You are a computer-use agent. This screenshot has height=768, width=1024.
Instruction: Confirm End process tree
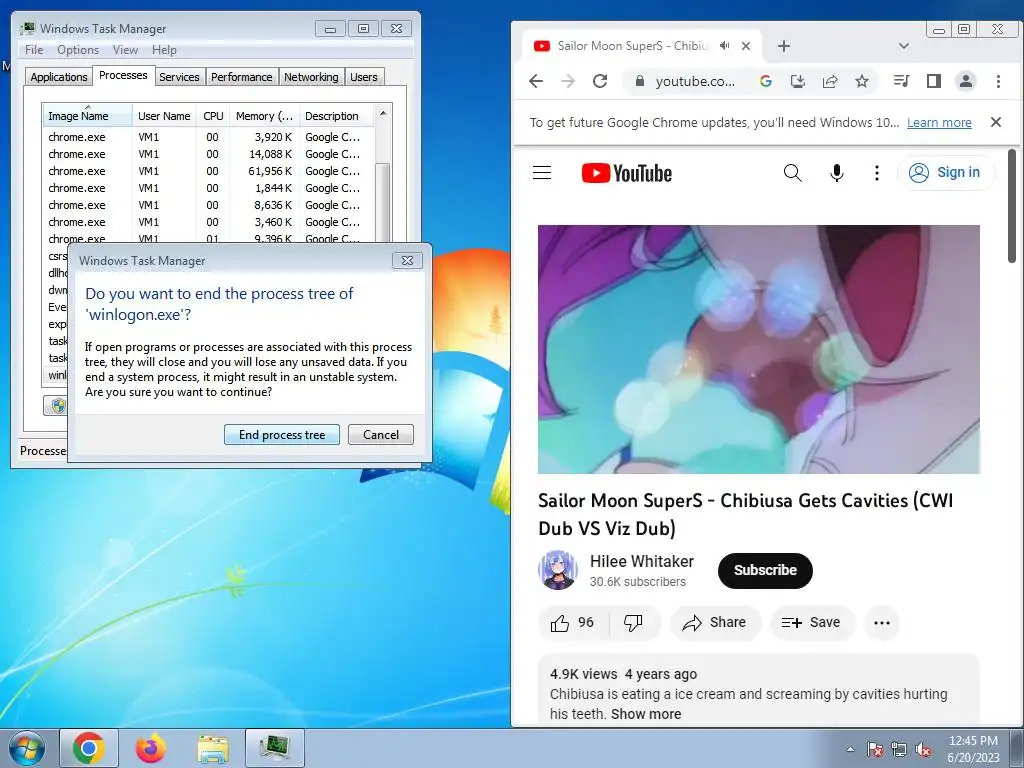(x=281, y=434)
